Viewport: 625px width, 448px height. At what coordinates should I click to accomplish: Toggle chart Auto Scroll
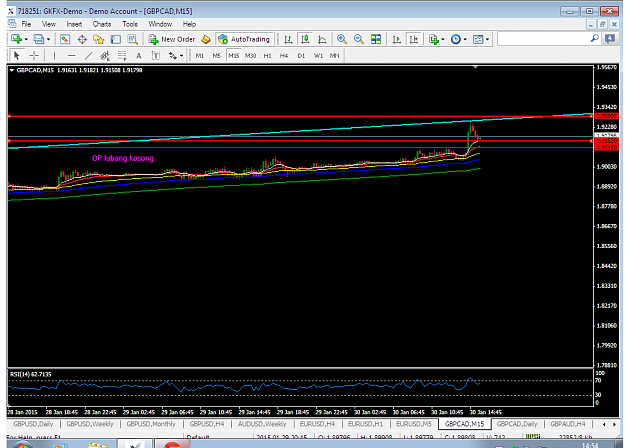click(x=397, y=39)
